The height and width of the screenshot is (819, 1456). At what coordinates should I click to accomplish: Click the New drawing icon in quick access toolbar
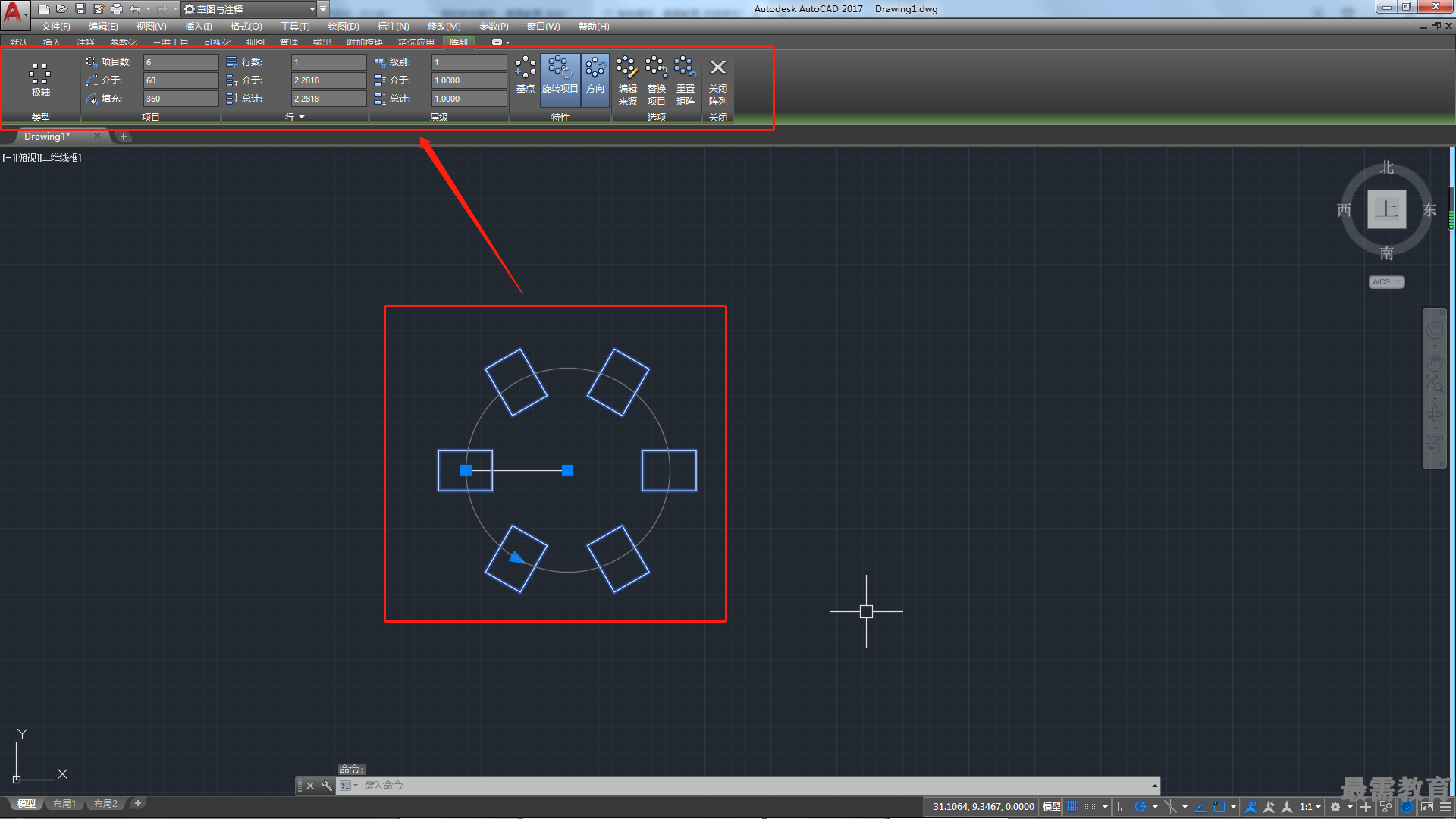44,9
